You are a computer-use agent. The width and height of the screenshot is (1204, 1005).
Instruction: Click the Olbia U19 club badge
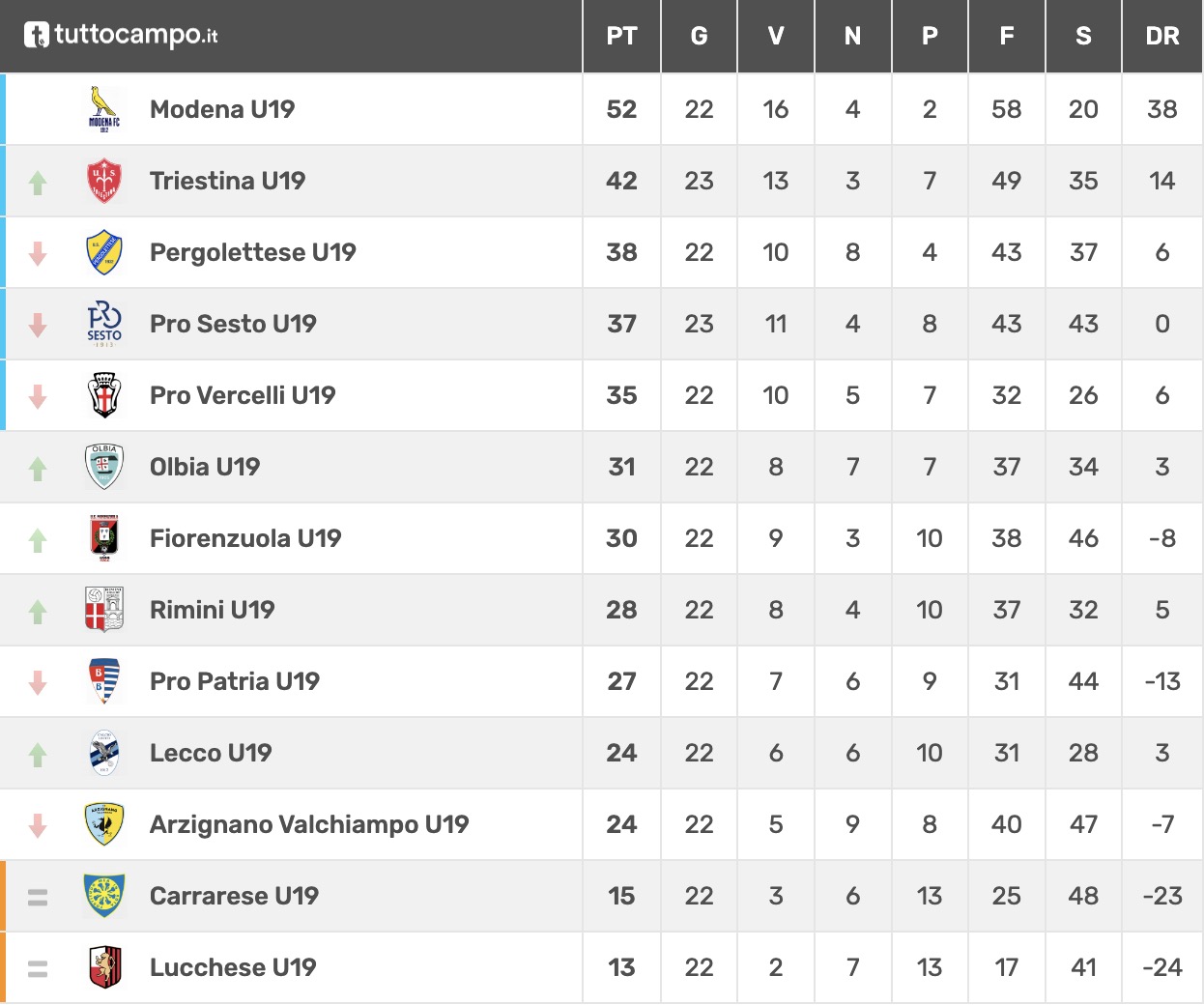104,467
